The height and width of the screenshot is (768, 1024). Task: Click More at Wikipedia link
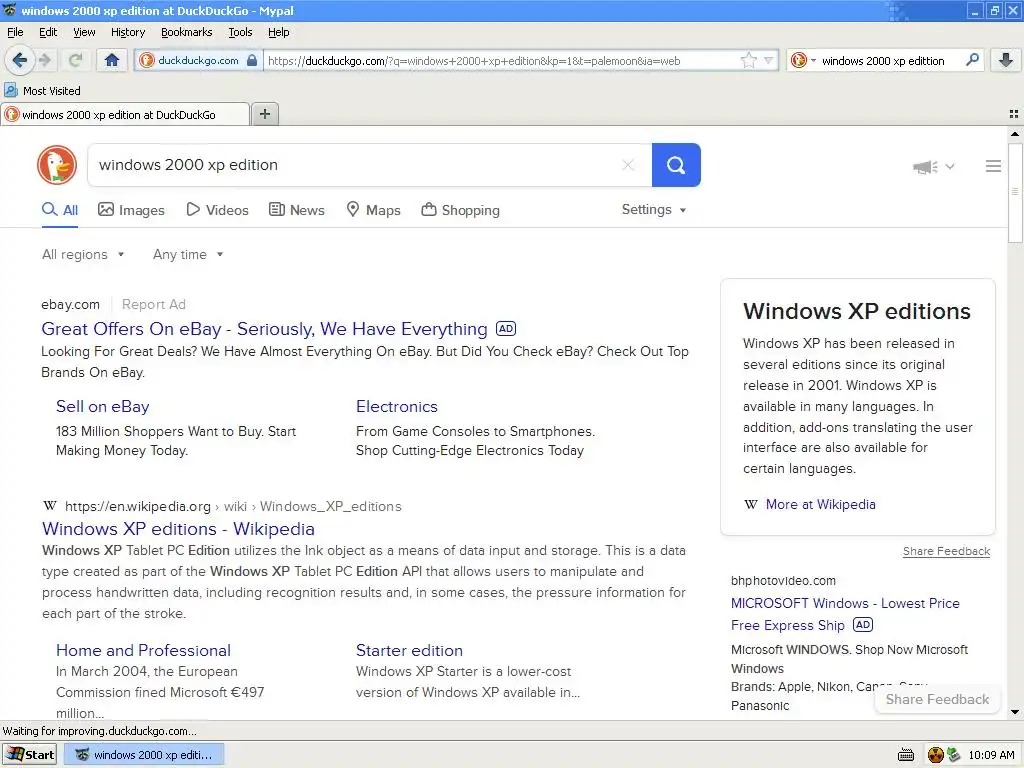820,504
